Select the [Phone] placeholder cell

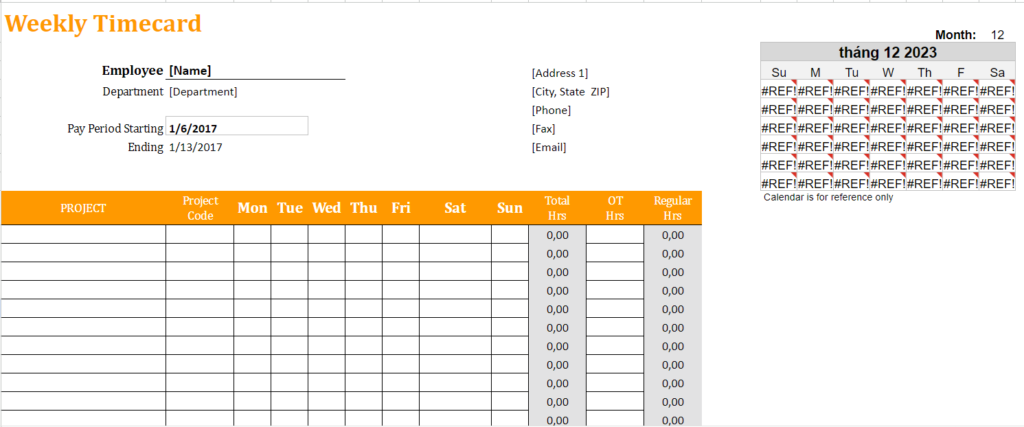pyautogui.click(x=551, y=110)
